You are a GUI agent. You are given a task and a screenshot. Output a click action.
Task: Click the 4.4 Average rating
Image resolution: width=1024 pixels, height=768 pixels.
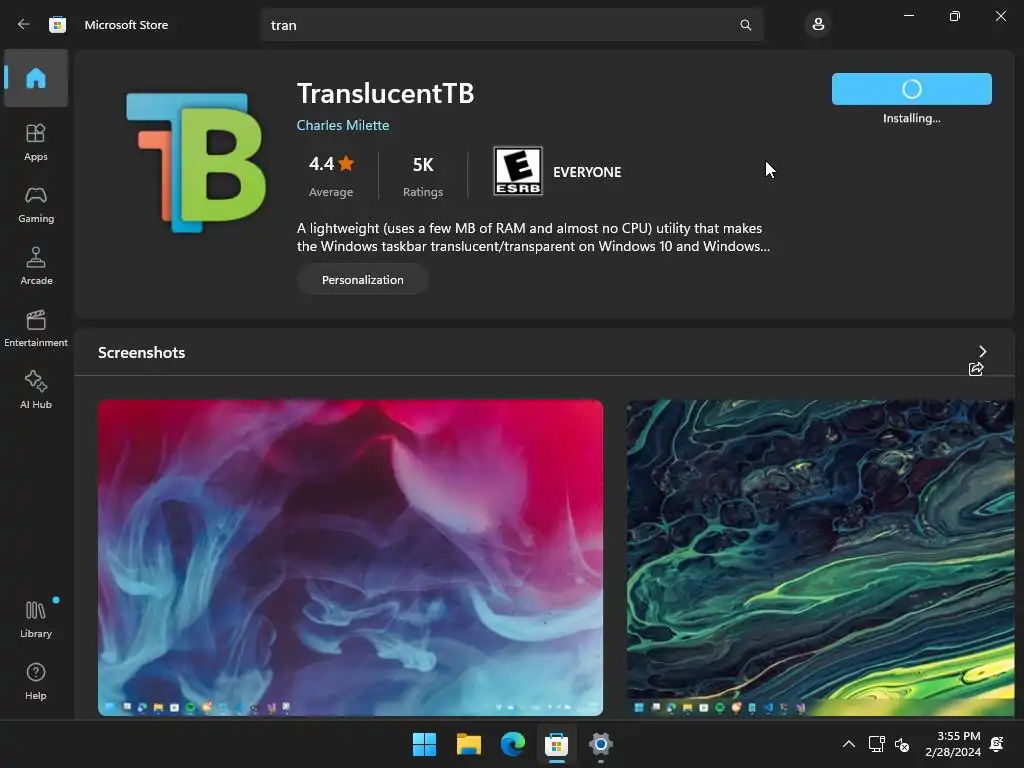tap(331, 176)
